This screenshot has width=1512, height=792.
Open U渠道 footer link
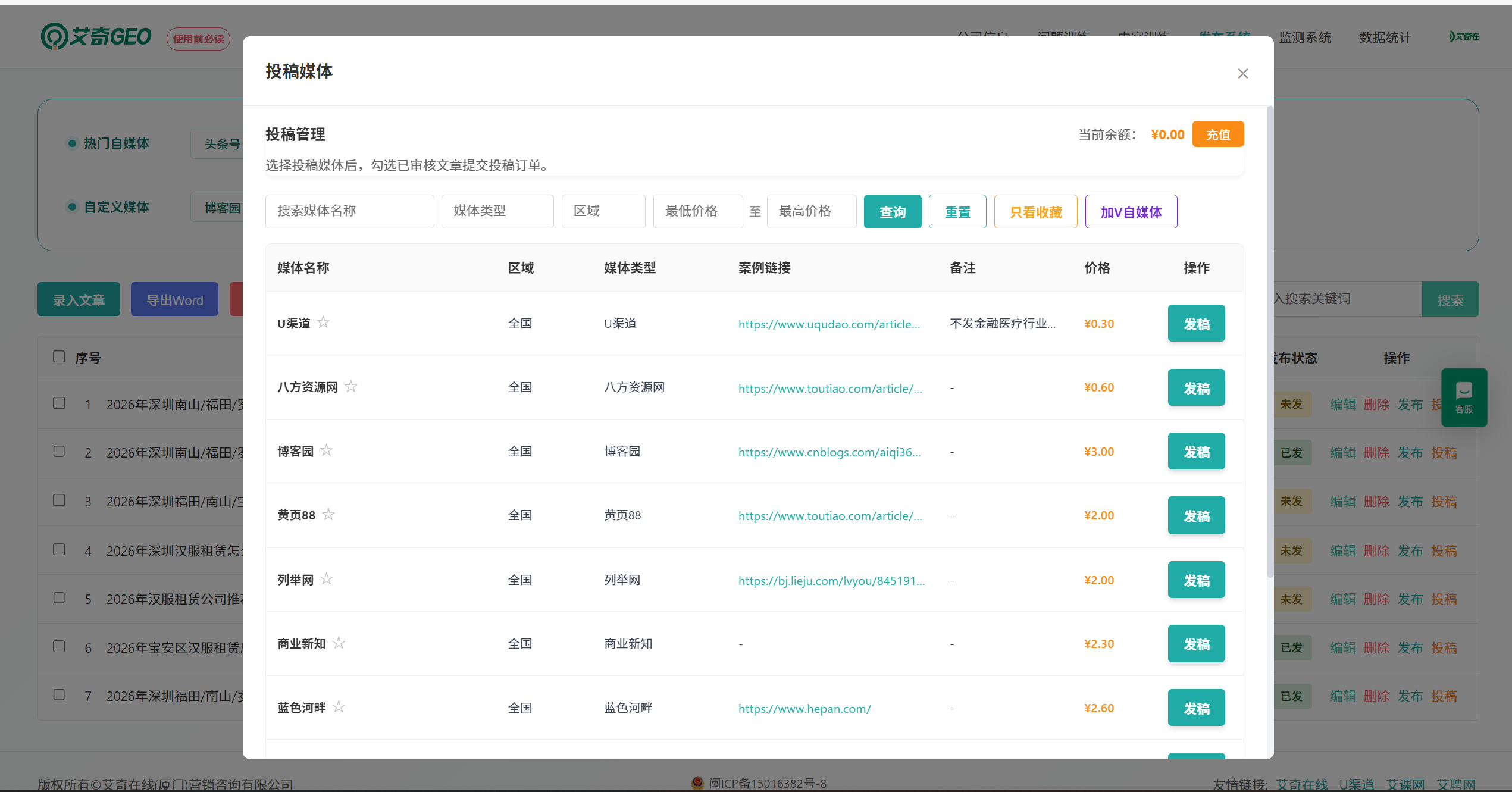coord(1357,784)
